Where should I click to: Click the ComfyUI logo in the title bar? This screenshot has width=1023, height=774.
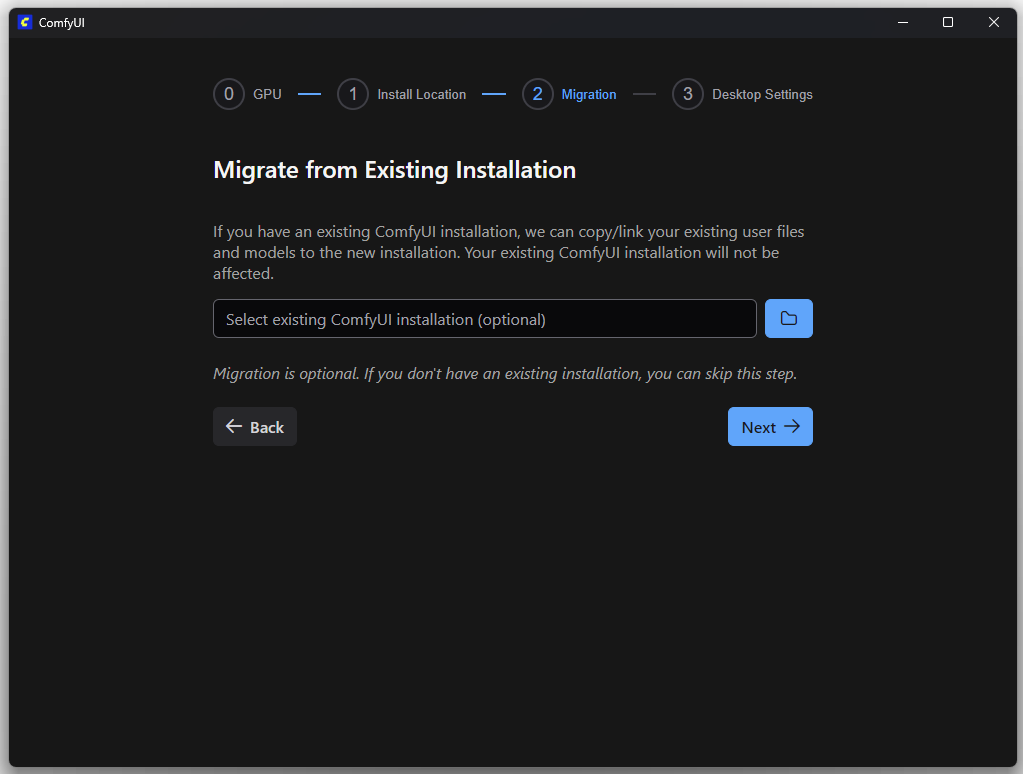(x=25, y=22)
